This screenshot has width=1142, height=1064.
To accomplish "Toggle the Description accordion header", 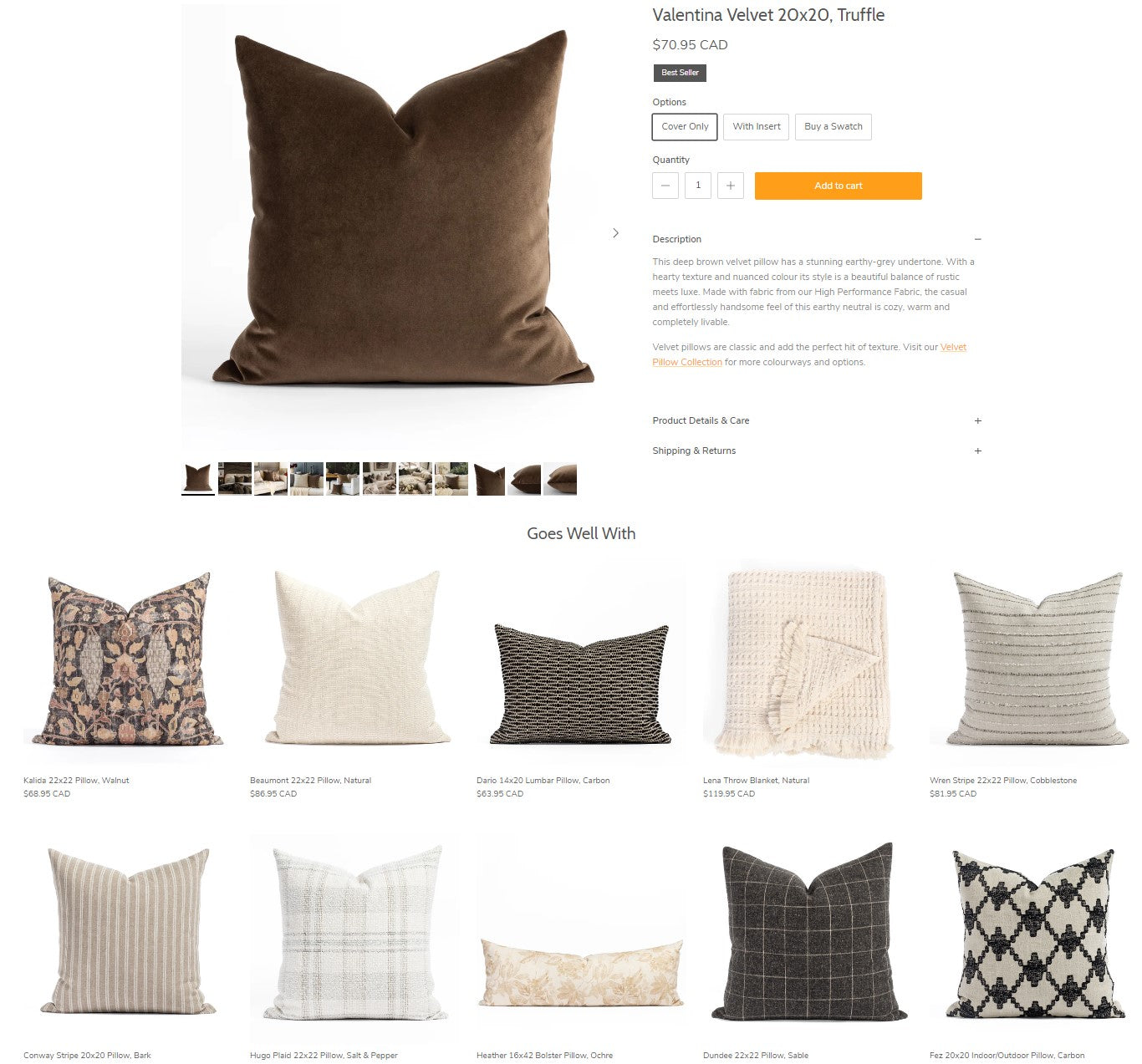I will coord(817,239).
